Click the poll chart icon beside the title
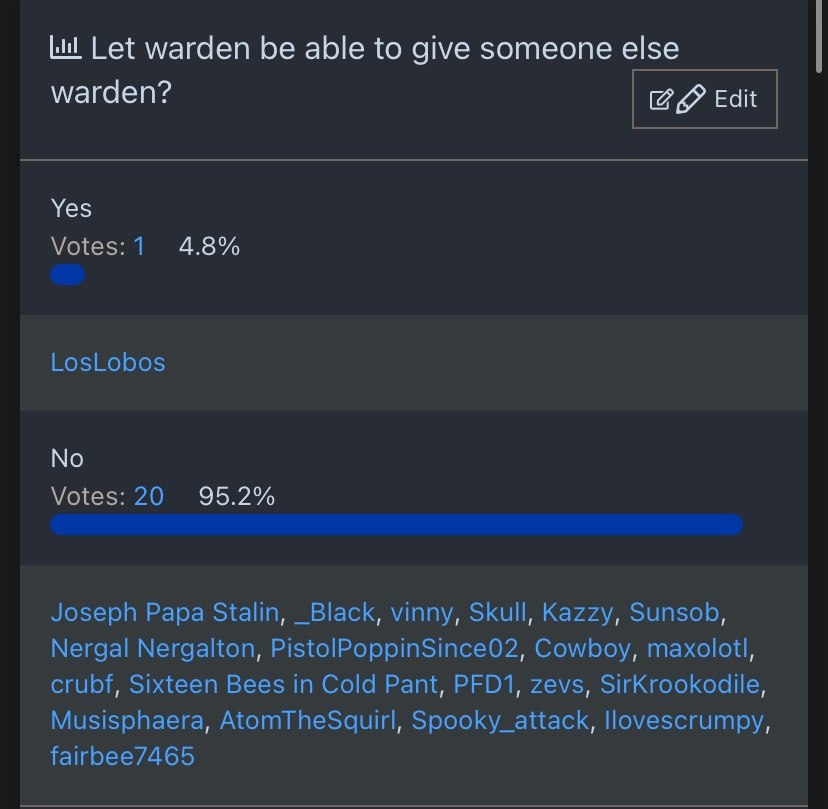The height and width of the screenshot is (809, 828). tap(66, 47)
